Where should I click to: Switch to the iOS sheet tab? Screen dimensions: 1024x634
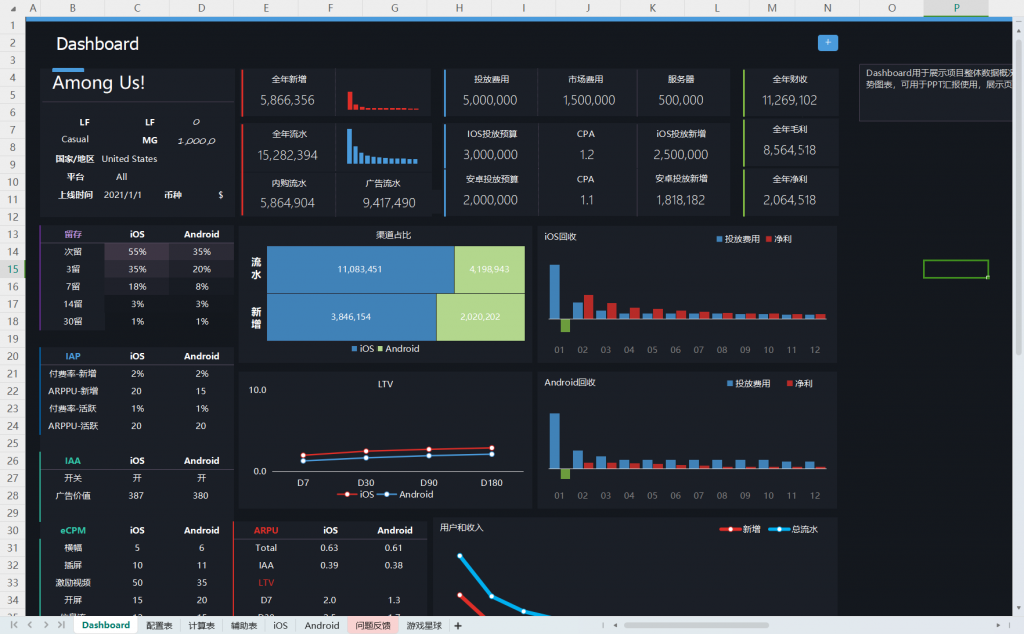pos(280,626)
